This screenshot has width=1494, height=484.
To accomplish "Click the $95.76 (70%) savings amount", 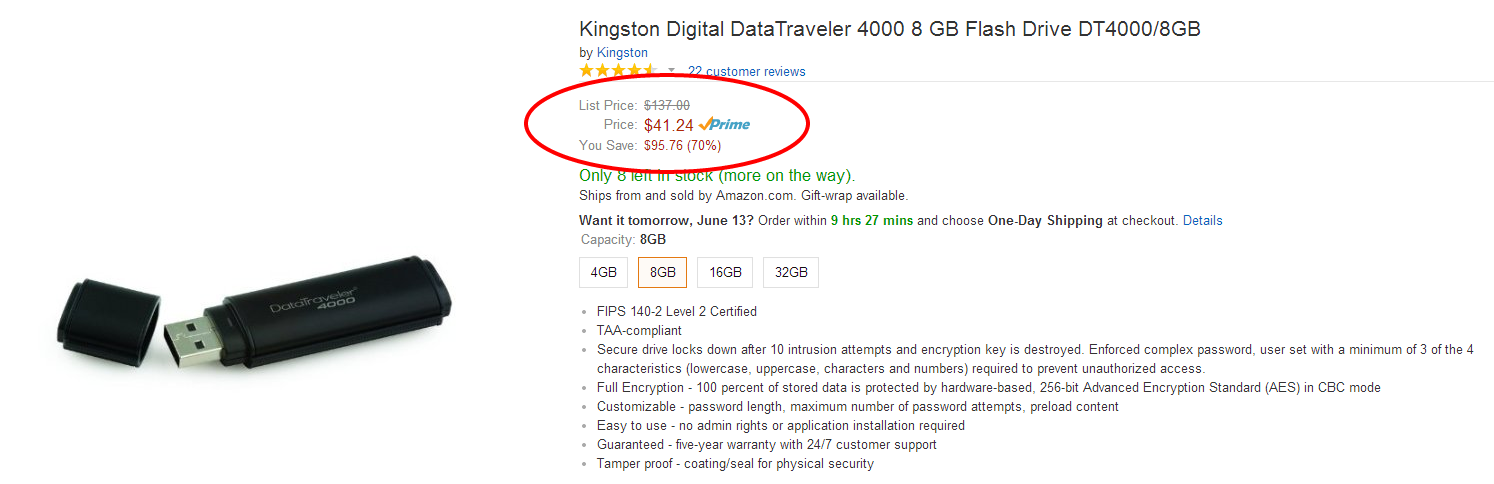I will click(682, 145).
